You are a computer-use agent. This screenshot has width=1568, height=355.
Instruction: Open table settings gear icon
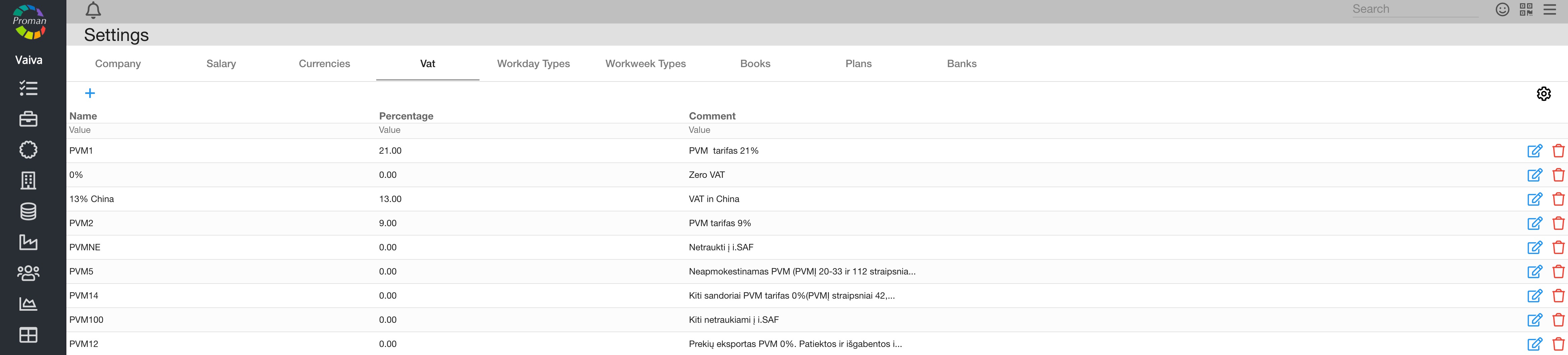point(1543,94)
